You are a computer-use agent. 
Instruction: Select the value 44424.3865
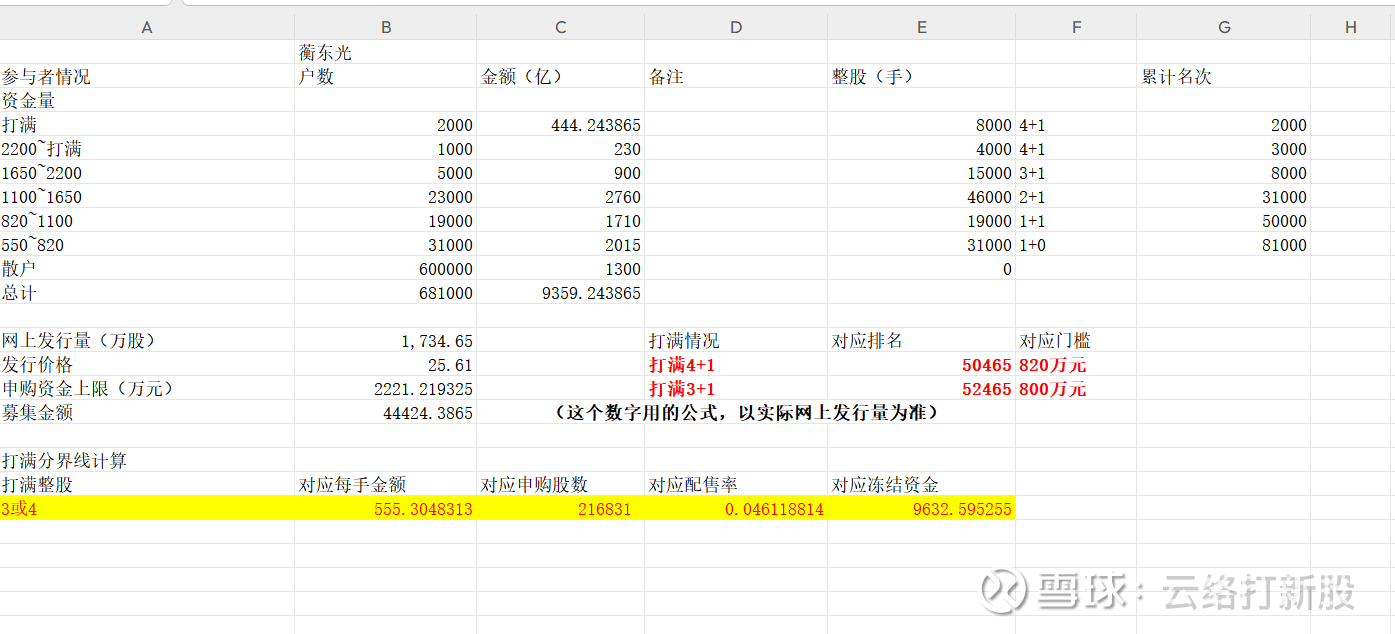[385, 413]
